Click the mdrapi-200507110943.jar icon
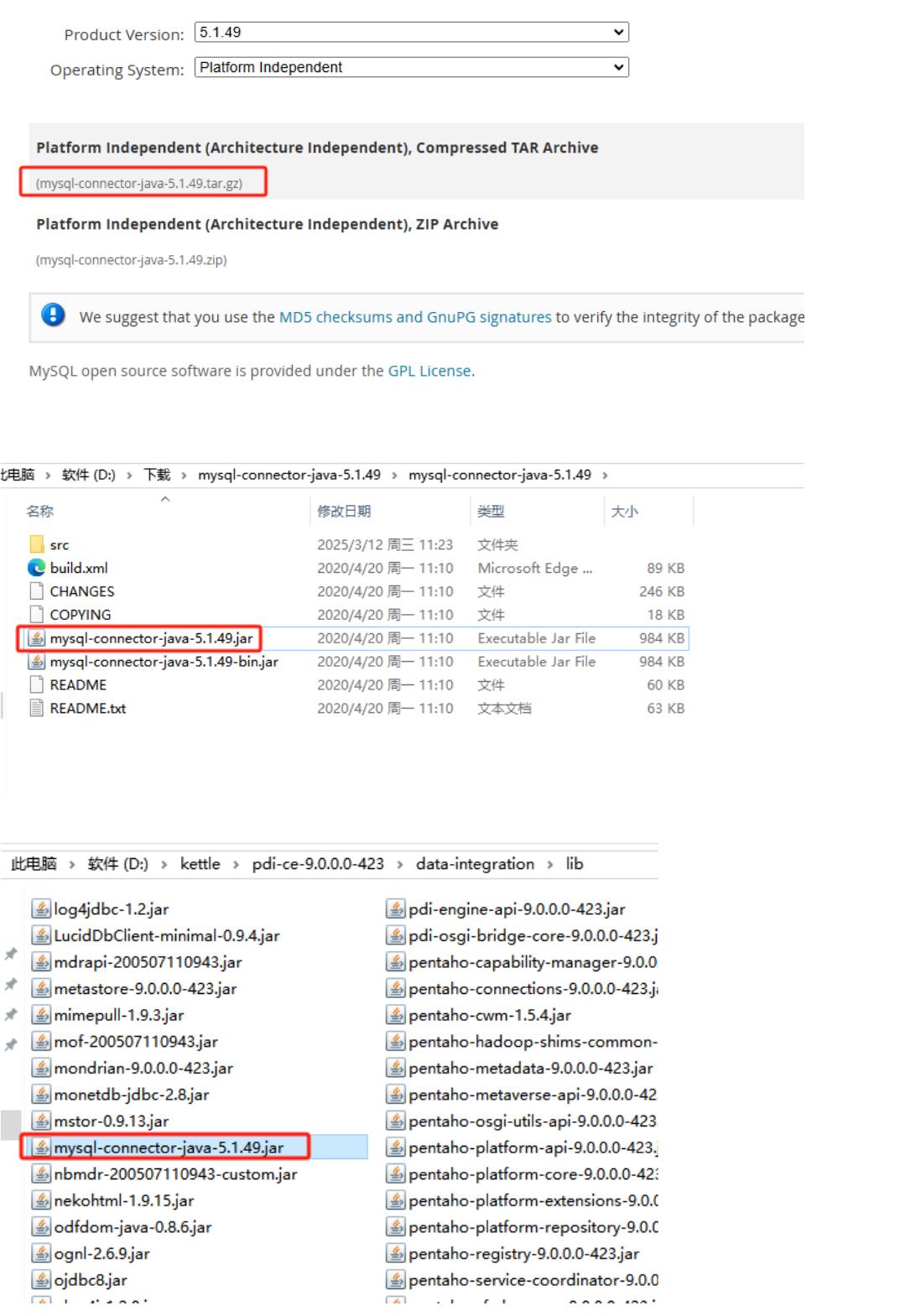Image resolution: width=905 pixels, height=1316 pixels. click(41, 962)
